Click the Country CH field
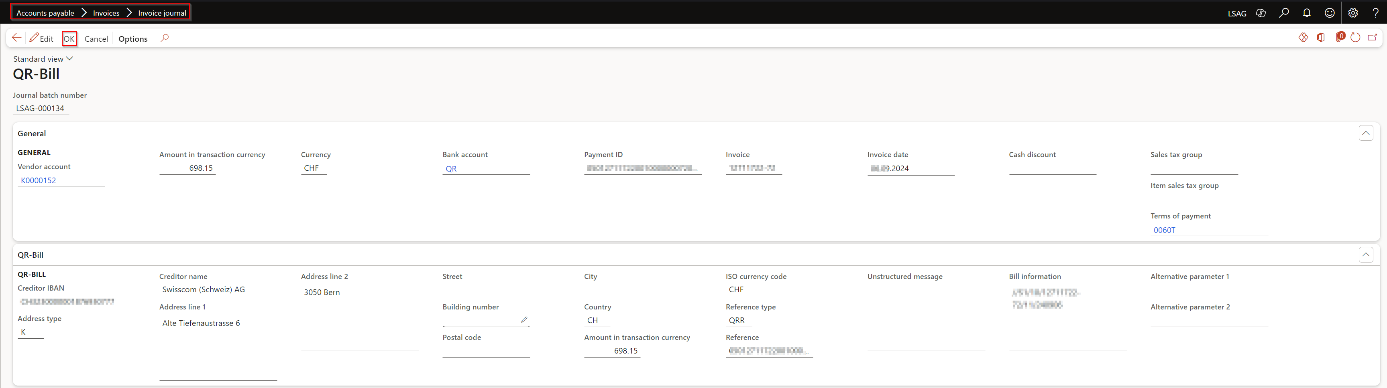Screen dimensions: 1387x388 pos(597,320)
